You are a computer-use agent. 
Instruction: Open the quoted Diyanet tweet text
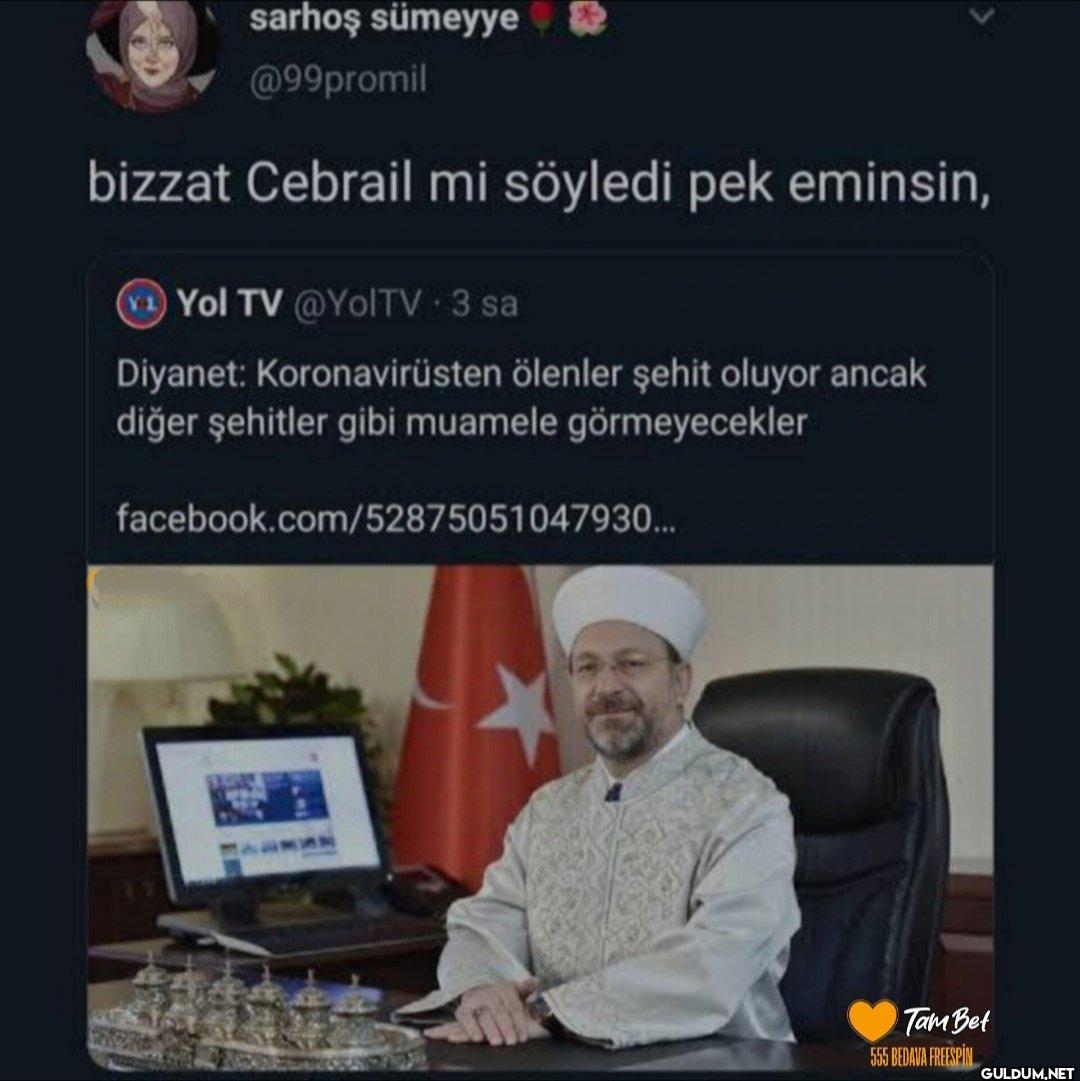point(521,398)
